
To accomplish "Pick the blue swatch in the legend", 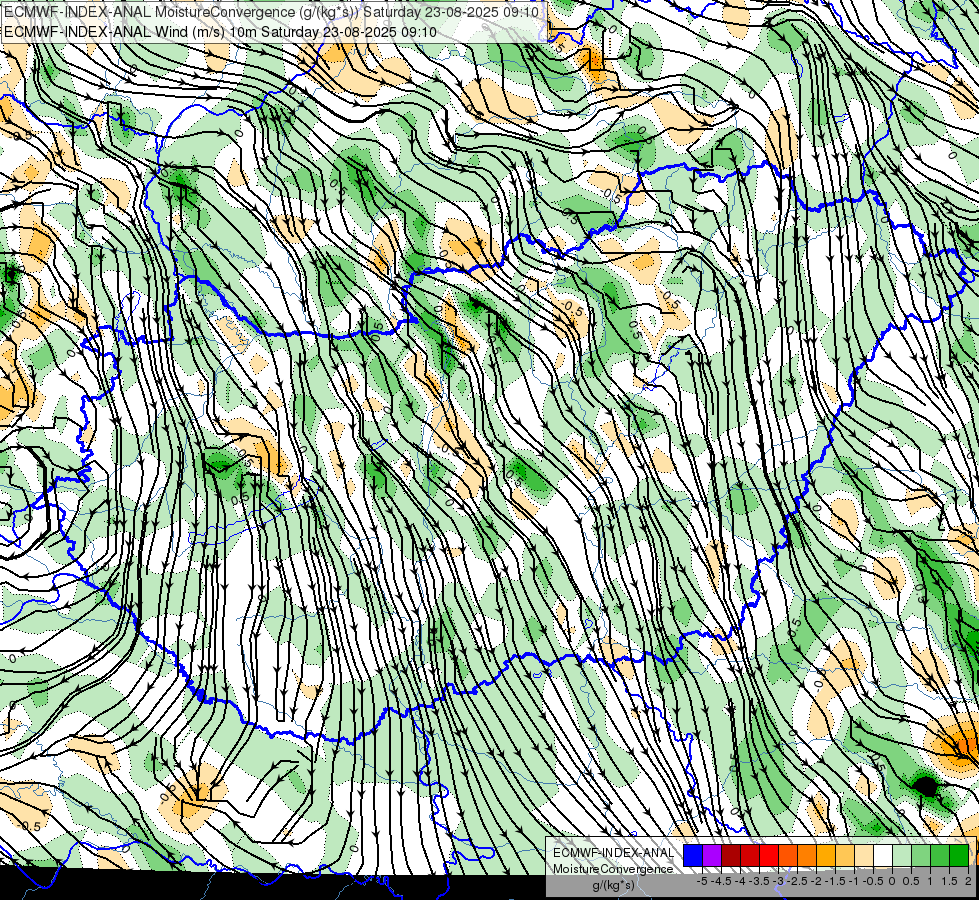I will [x=693, y=855].
